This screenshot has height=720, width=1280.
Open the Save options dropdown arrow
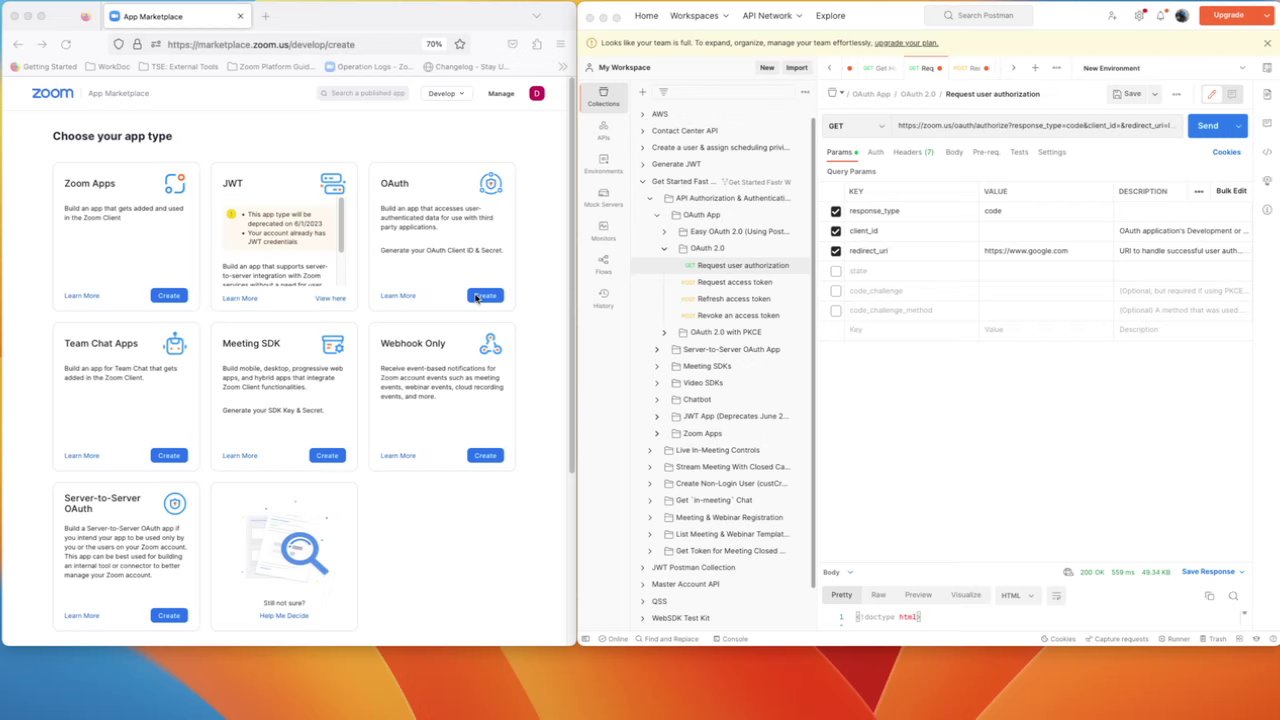click(x=1154, y=94)
